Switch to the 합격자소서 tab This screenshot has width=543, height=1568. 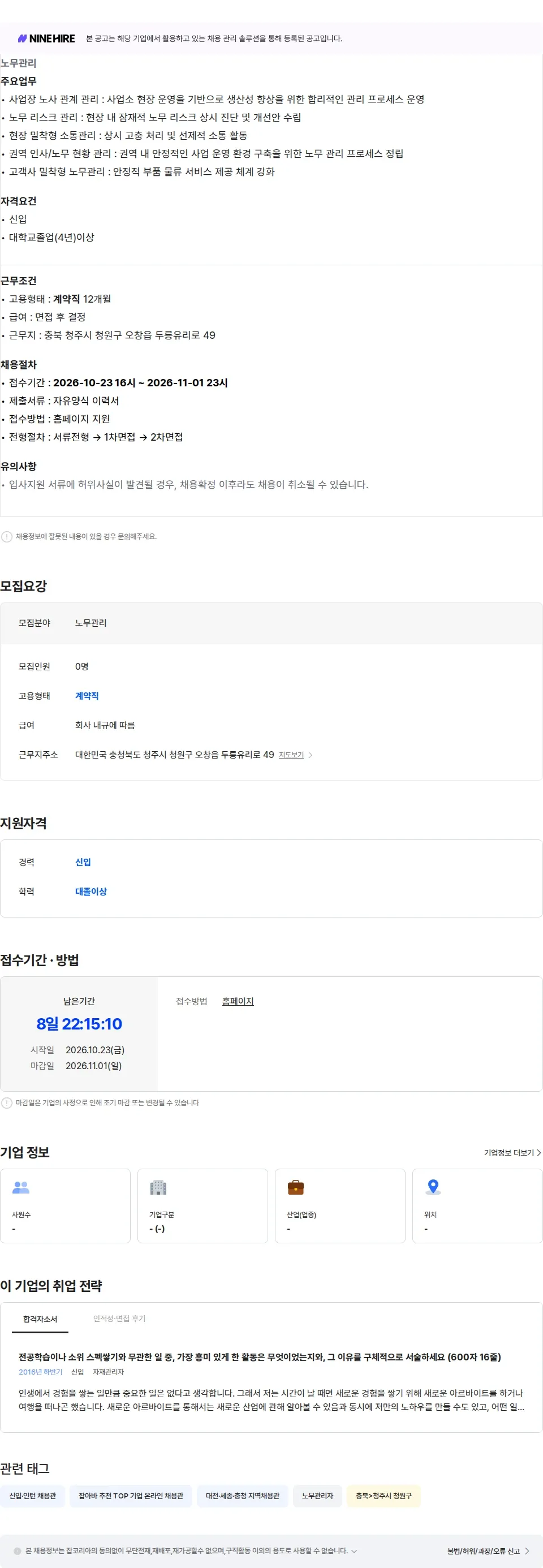point(40,1319)
